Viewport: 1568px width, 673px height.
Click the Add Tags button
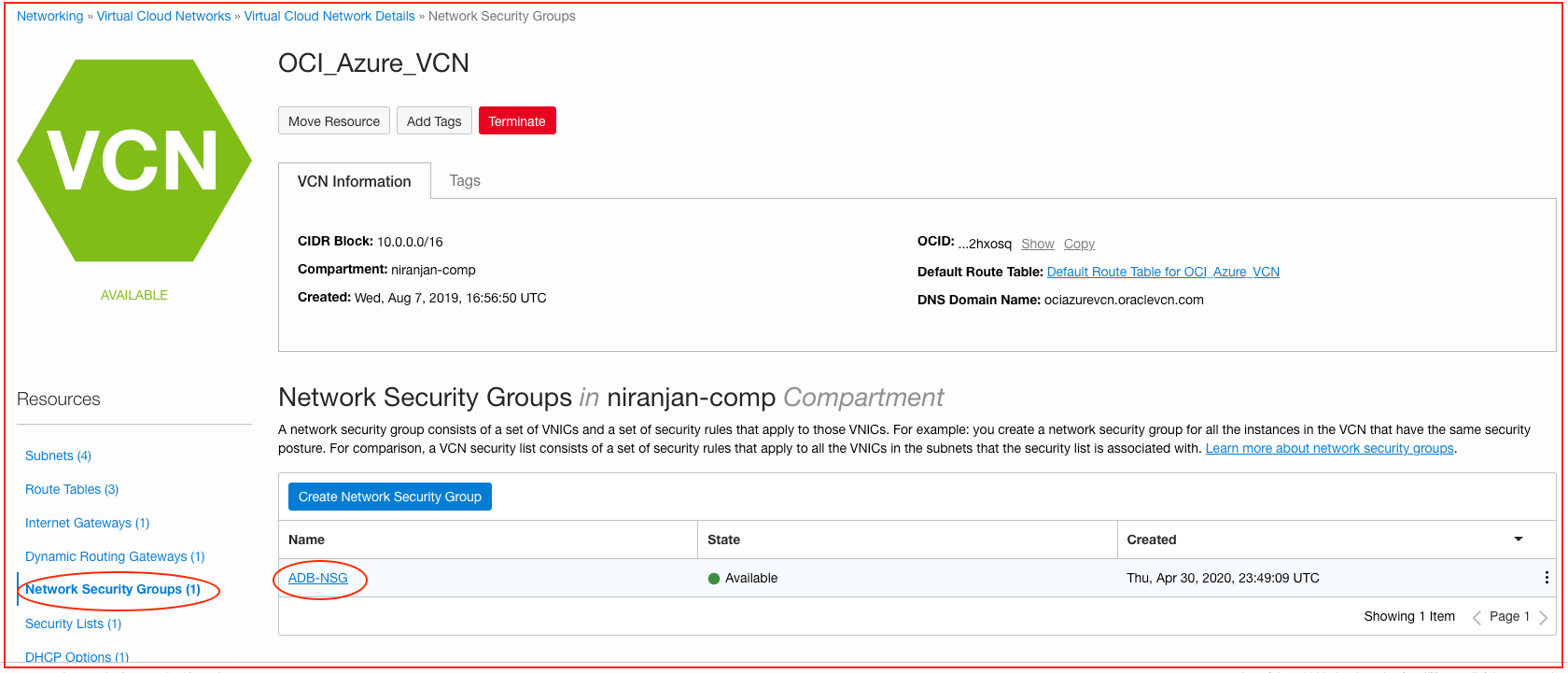[434, 121]
